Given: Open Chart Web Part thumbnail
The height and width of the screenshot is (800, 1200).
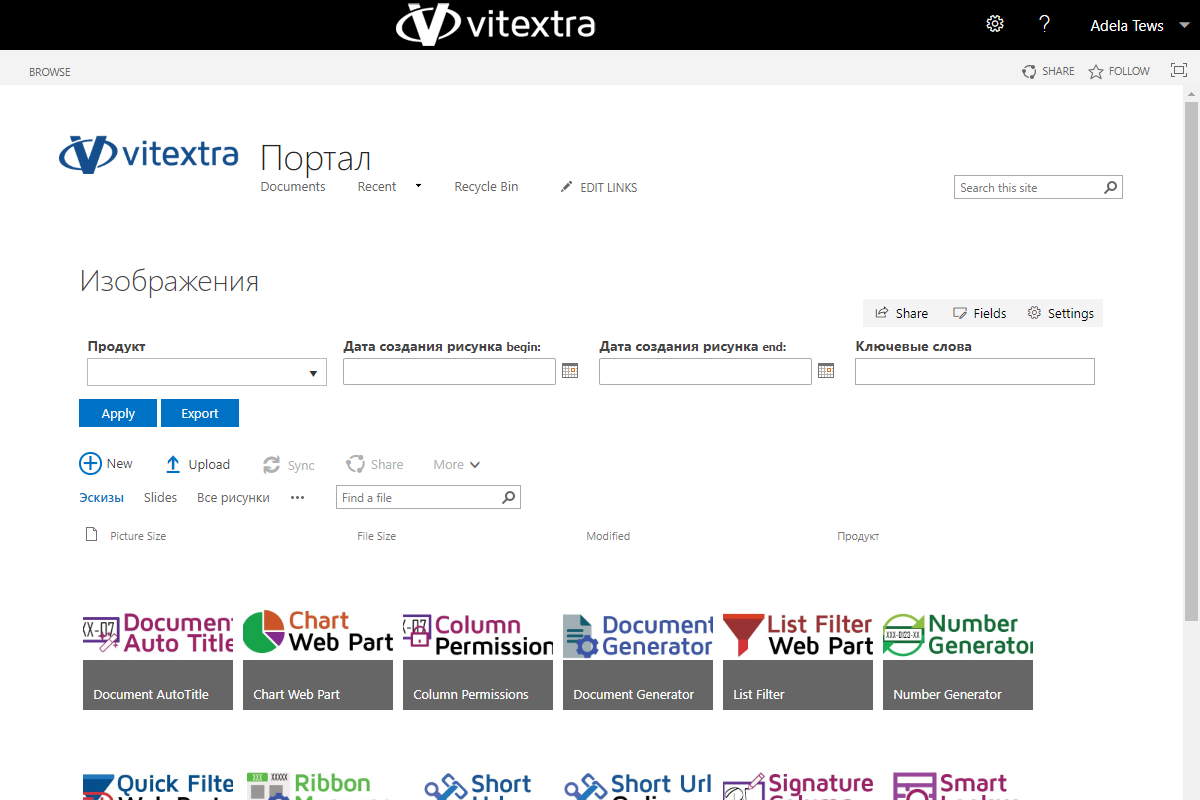Looking at the screenshot, I should click(318, 660).
